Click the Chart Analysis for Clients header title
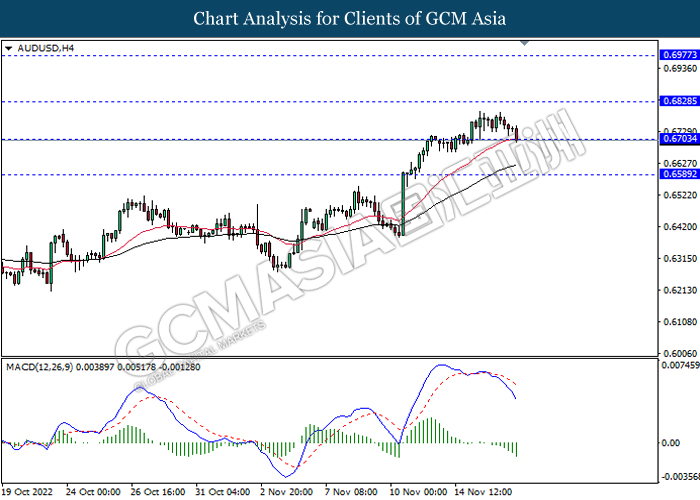This screenshot has width=700, height=500. 350,19
